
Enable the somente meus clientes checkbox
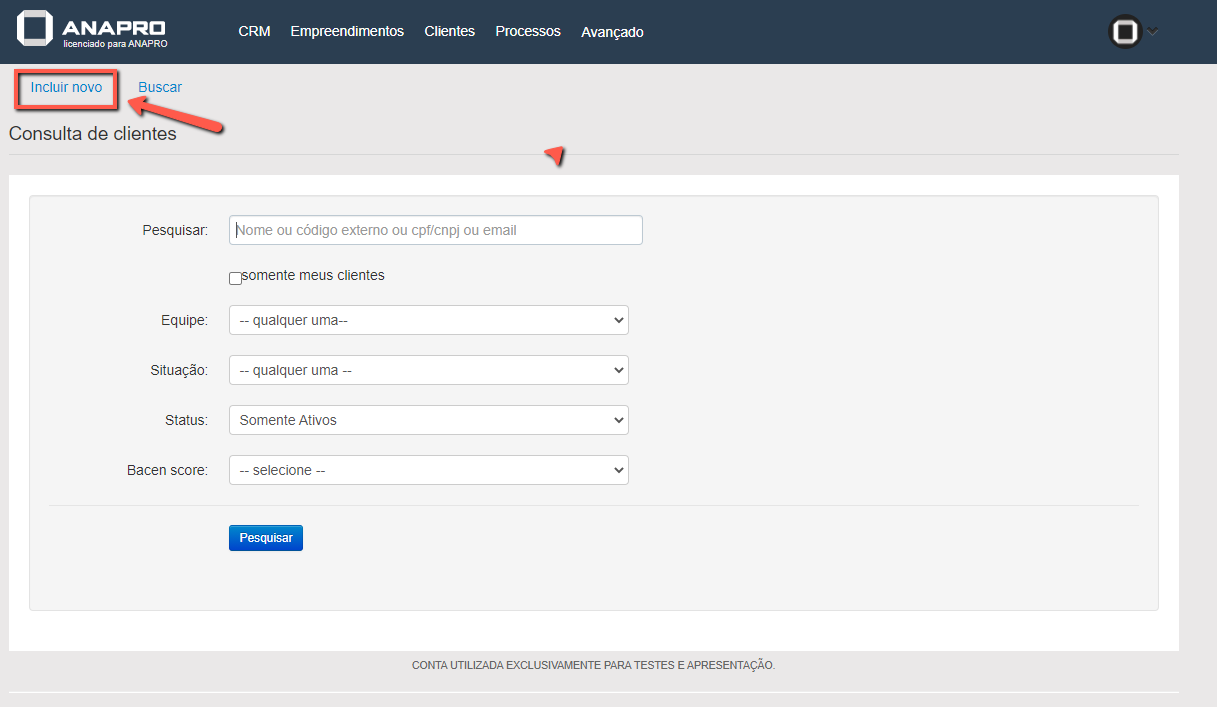pos(235,278)
